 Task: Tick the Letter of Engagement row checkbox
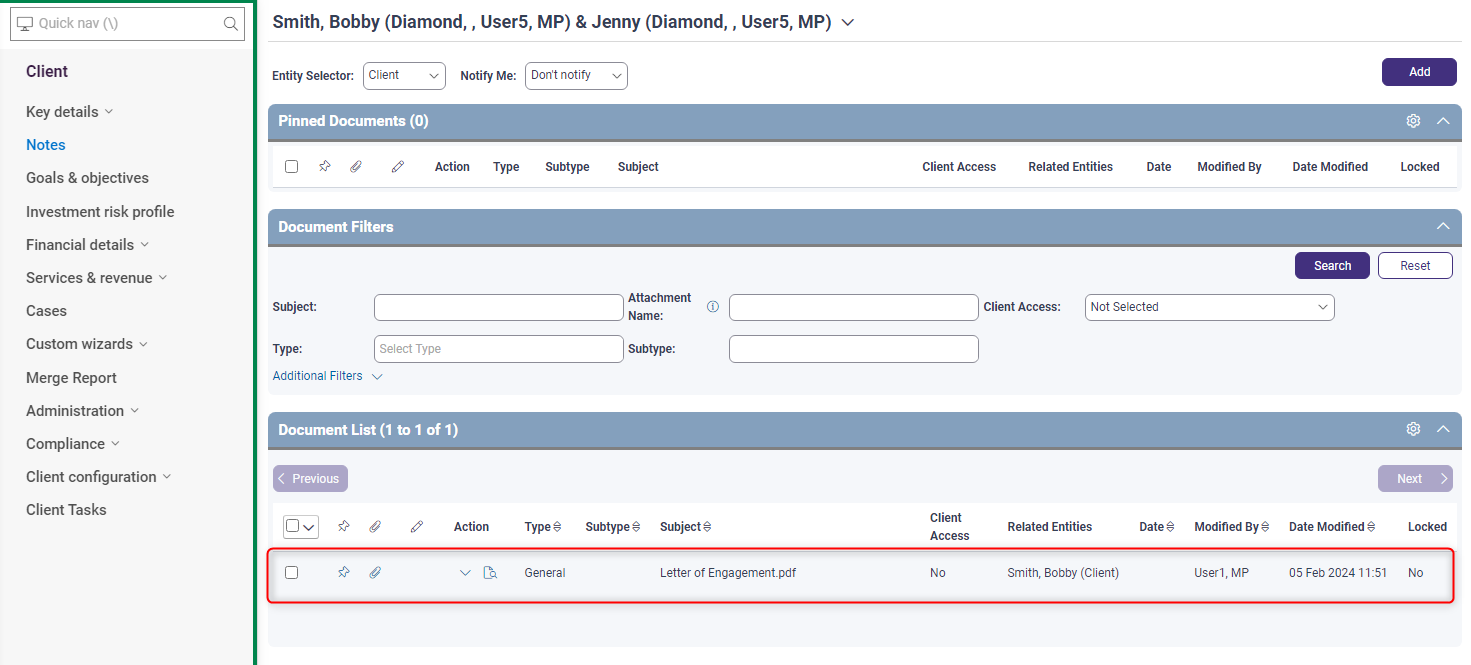(x=292, y=573)
